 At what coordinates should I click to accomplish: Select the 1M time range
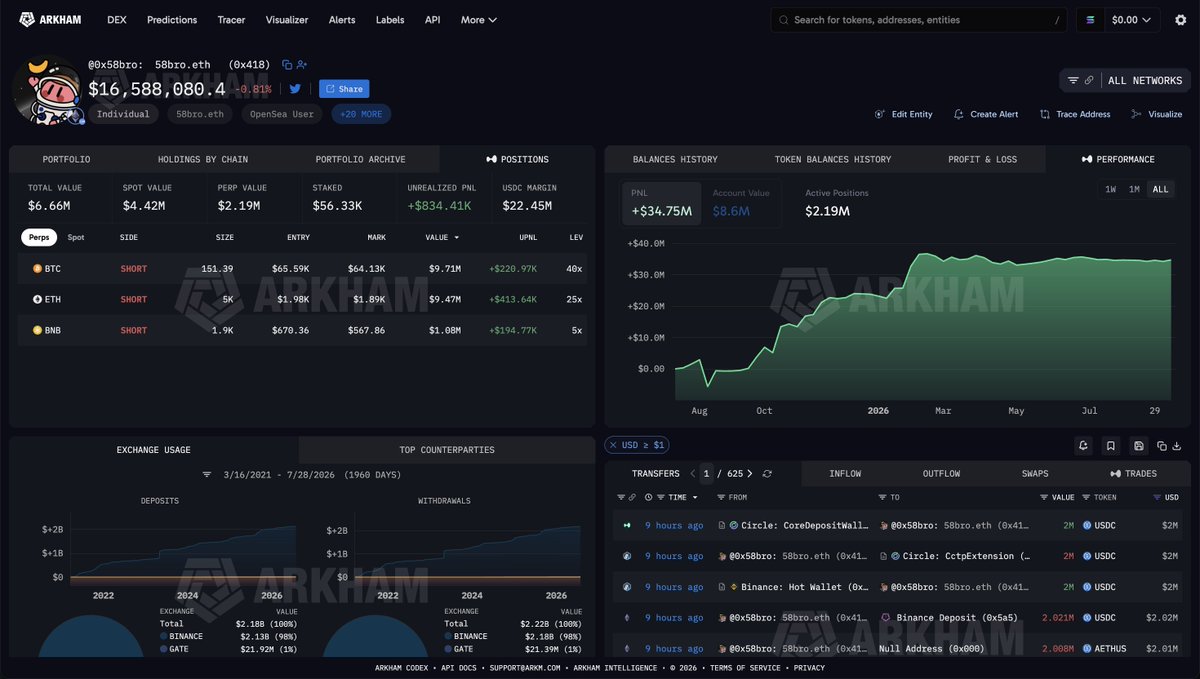click(1134, 189)
